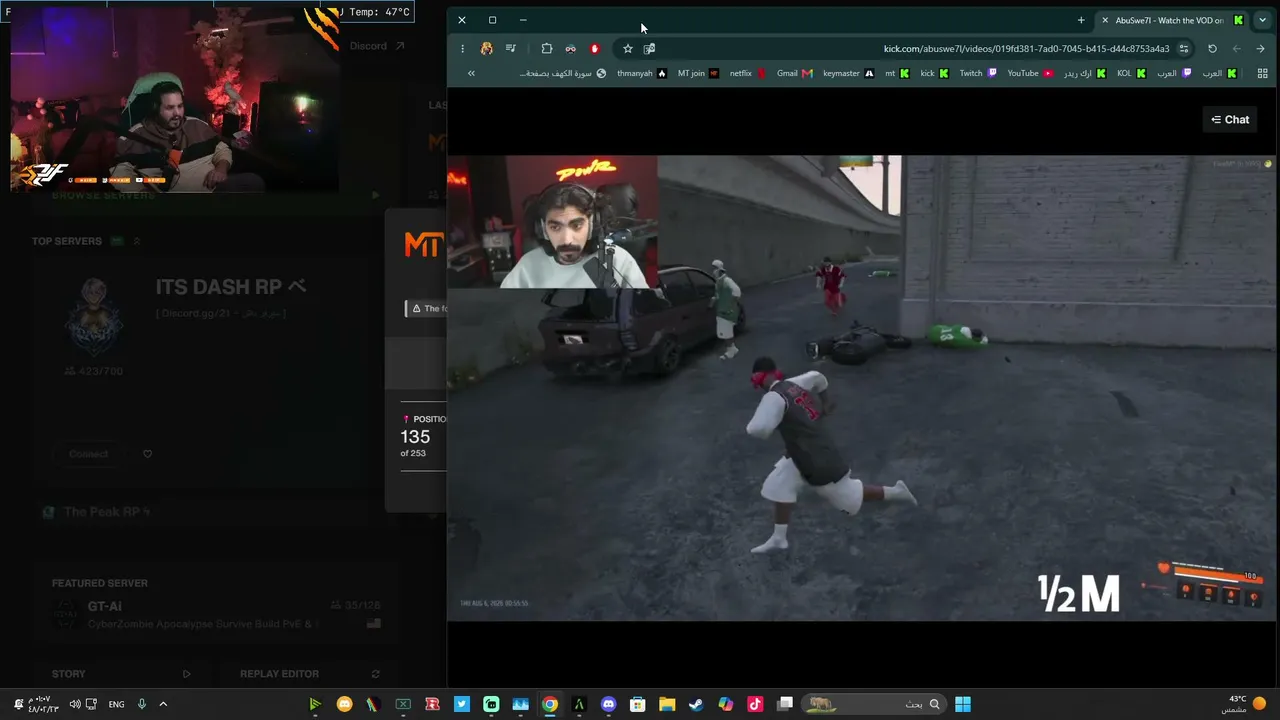
Task: Open the browser three-dot menu
Action: point(462,48)
